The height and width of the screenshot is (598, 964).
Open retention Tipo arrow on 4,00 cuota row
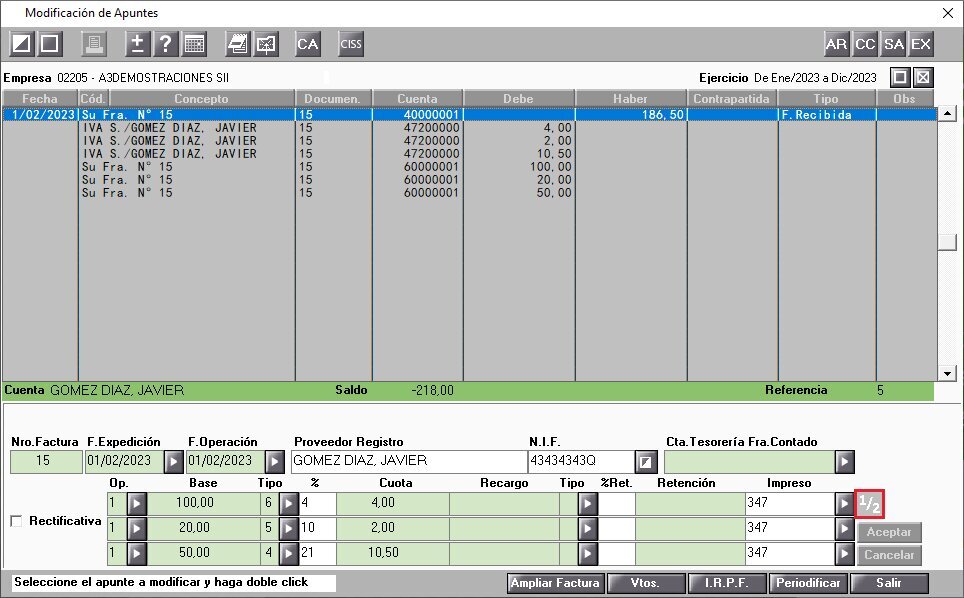588,504
